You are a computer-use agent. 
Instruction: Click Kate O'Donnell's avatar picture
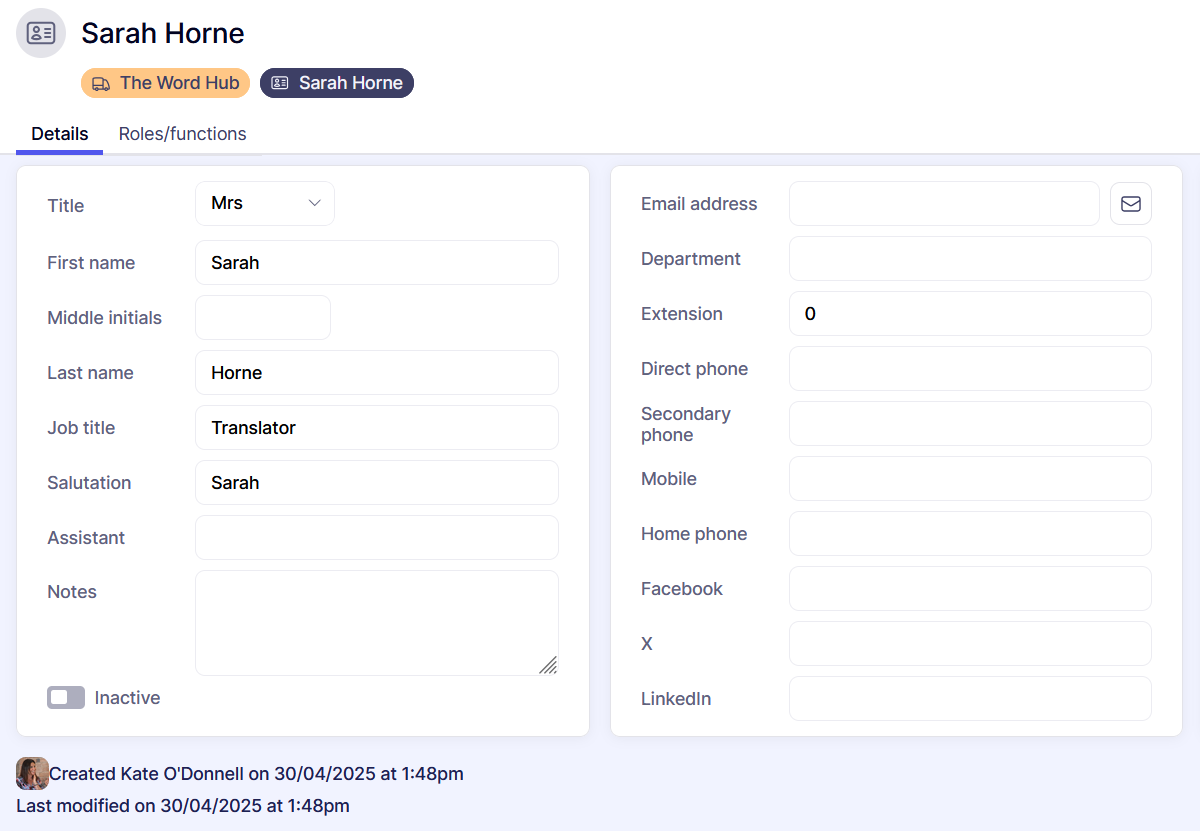[32, 773]
